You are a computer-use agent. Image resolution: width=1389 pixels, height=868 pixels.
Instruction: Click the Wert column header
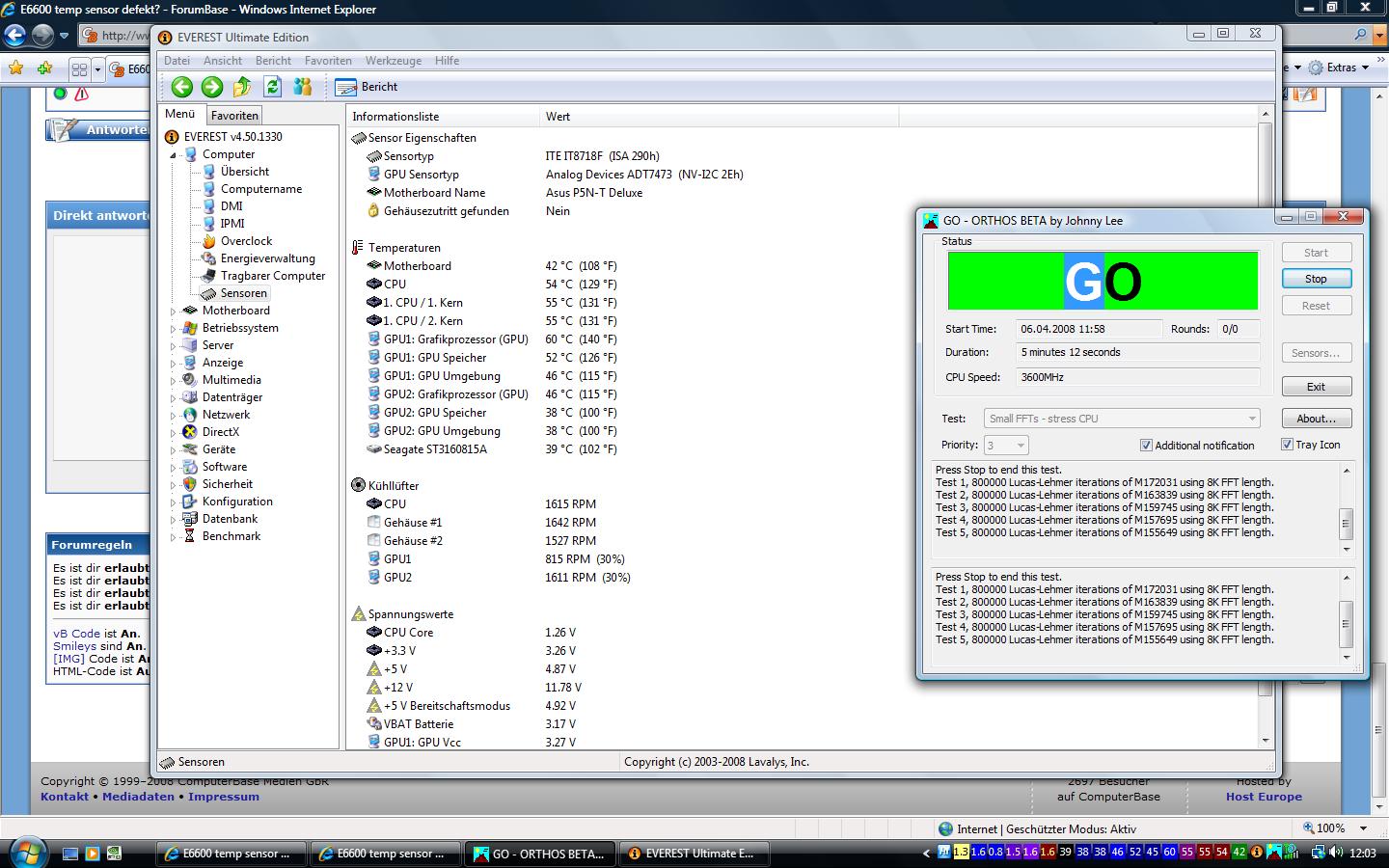pyautogui.click(x=719, y=117)
